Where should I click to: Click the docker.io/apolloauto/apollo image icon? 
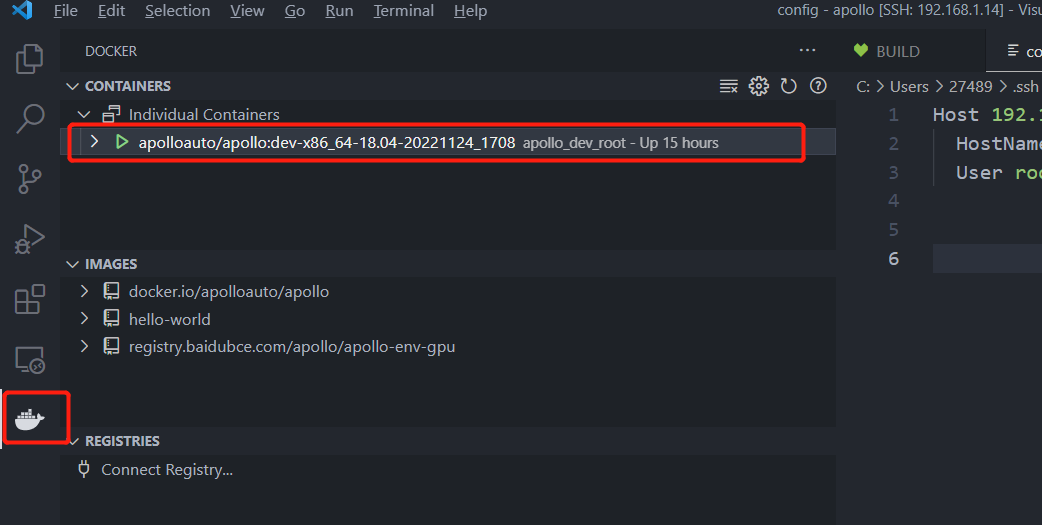pos(111,291)
